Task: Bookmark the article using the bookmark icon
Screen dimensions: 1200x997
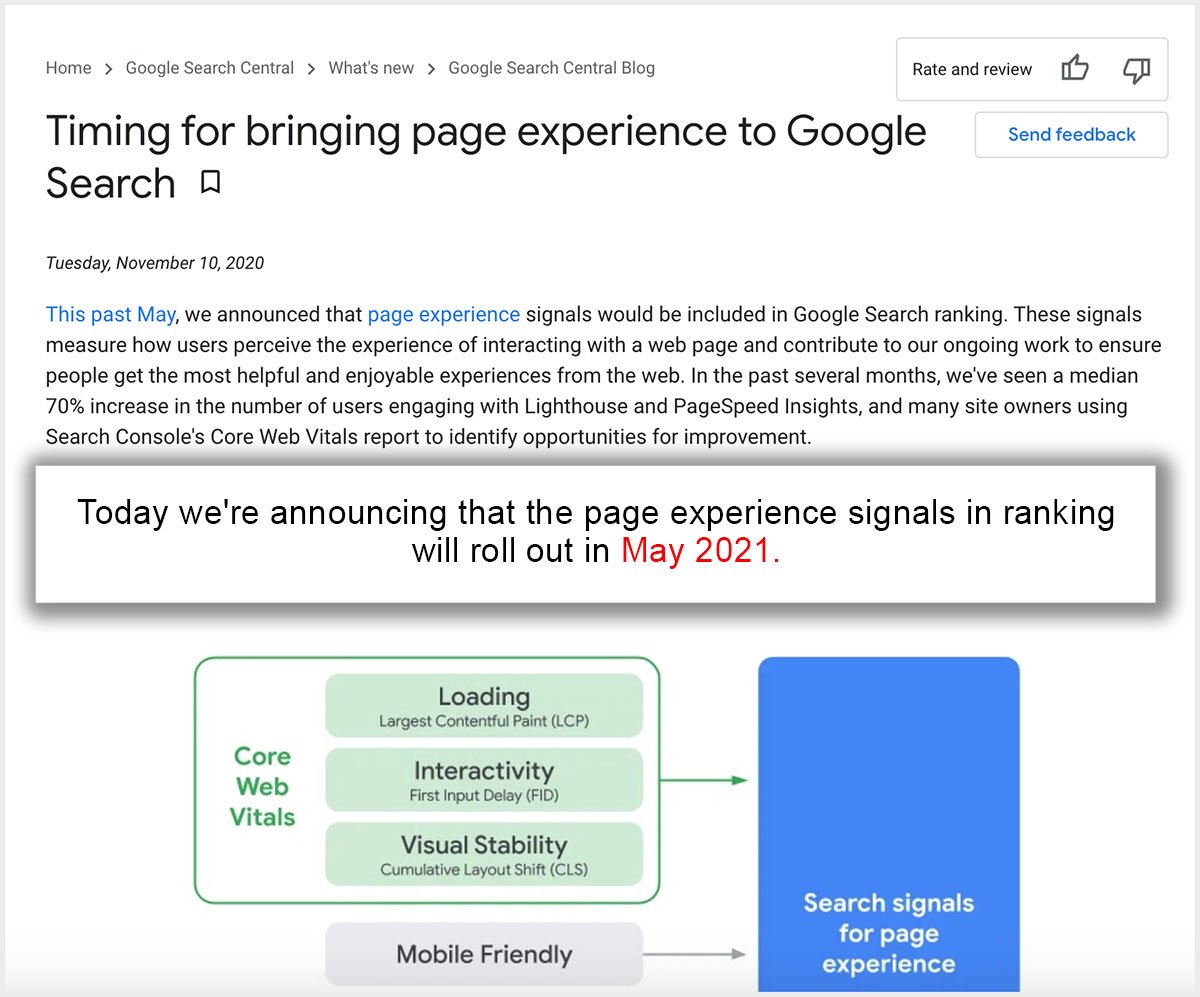Action: point(209,184)
